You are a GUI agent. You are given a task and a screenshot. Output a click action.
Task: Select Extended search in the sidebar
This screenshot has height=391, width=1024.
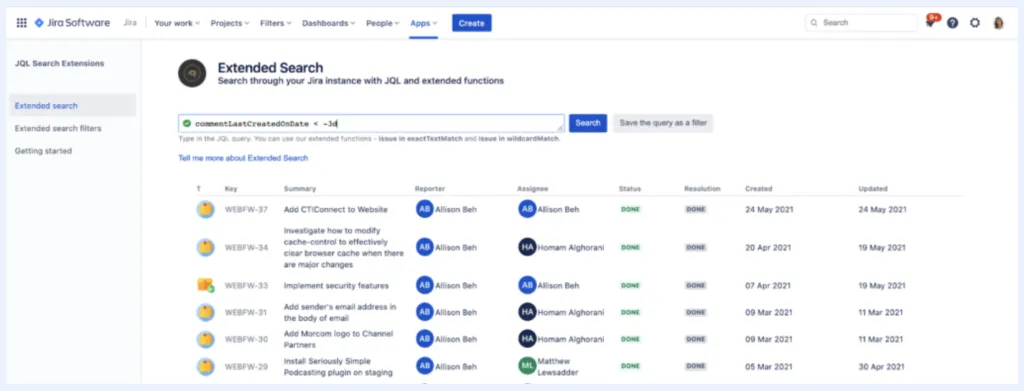point(72,105)
